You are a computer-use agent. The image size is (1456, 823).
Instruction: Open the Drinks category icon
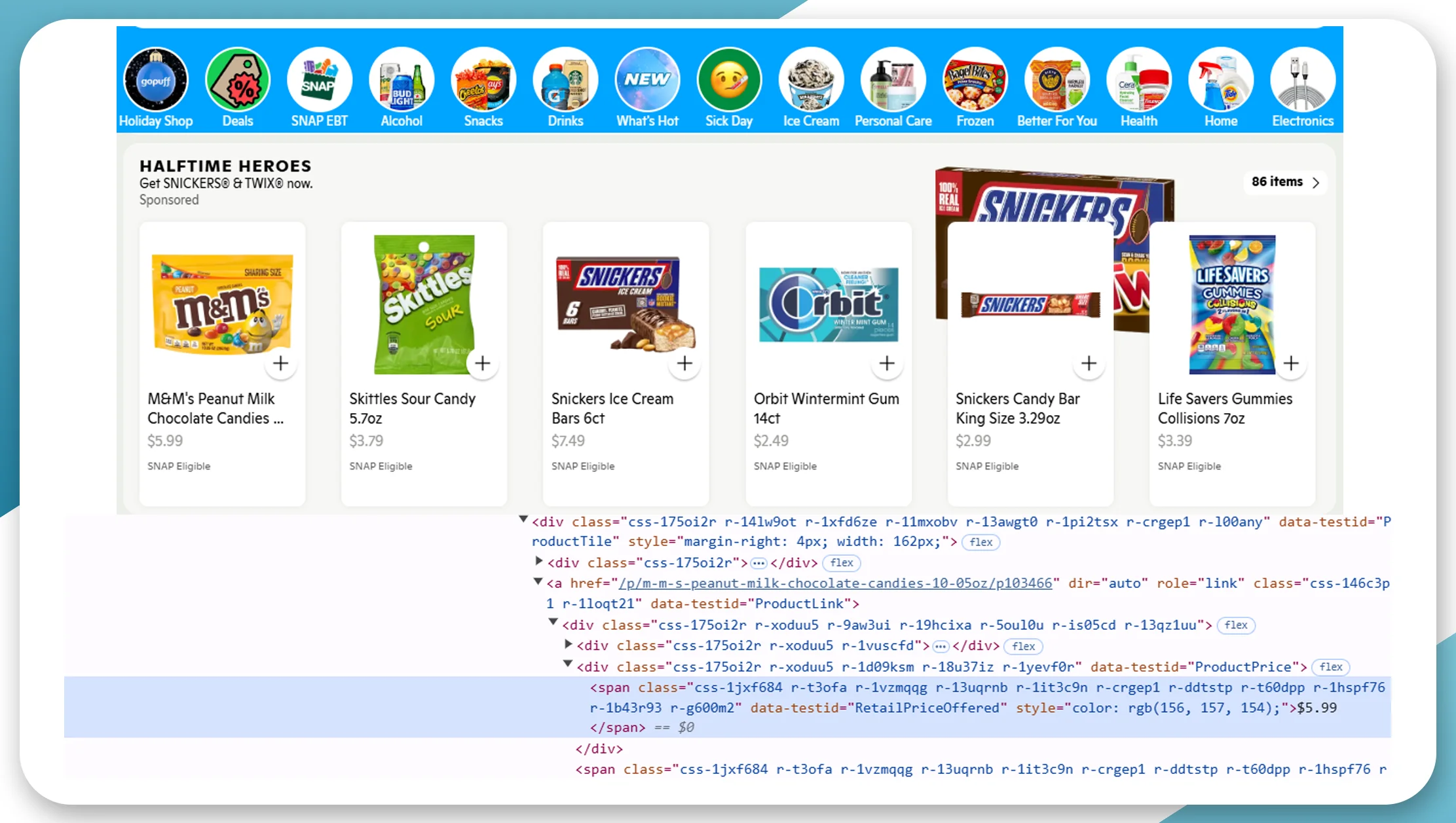[565, 80]
